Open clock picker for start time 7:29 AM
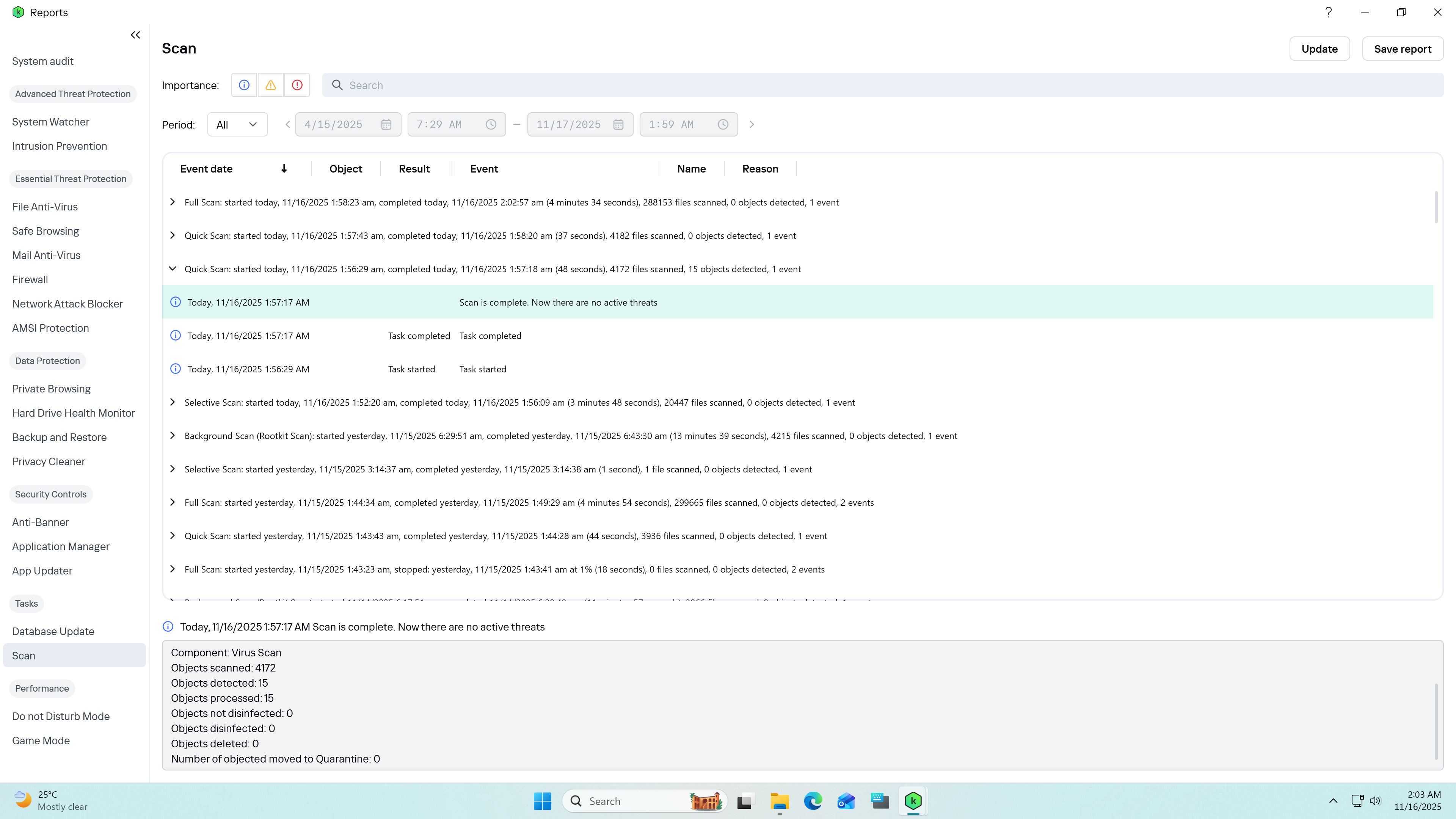 click(491, 124)
